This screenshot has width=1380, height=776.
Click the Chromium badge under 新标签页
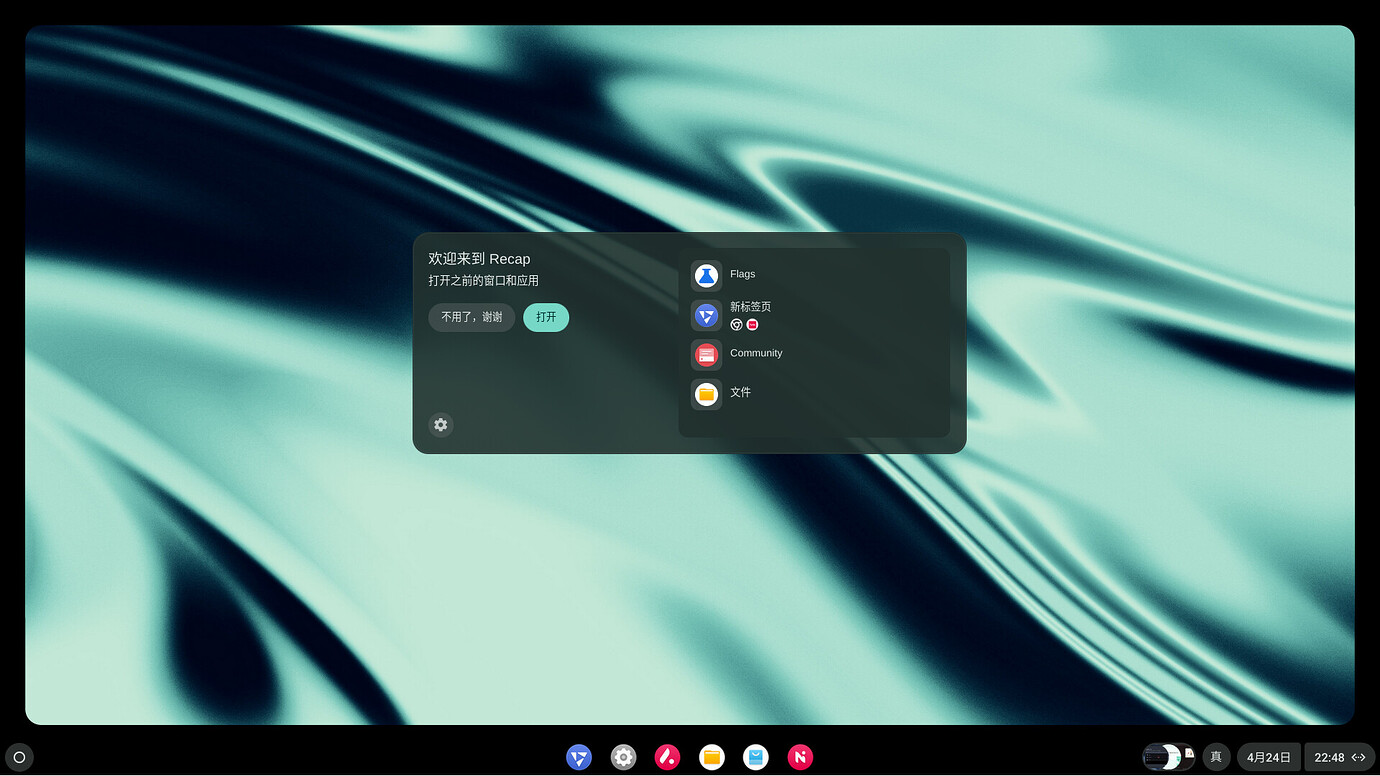click(x=737, y=325)
